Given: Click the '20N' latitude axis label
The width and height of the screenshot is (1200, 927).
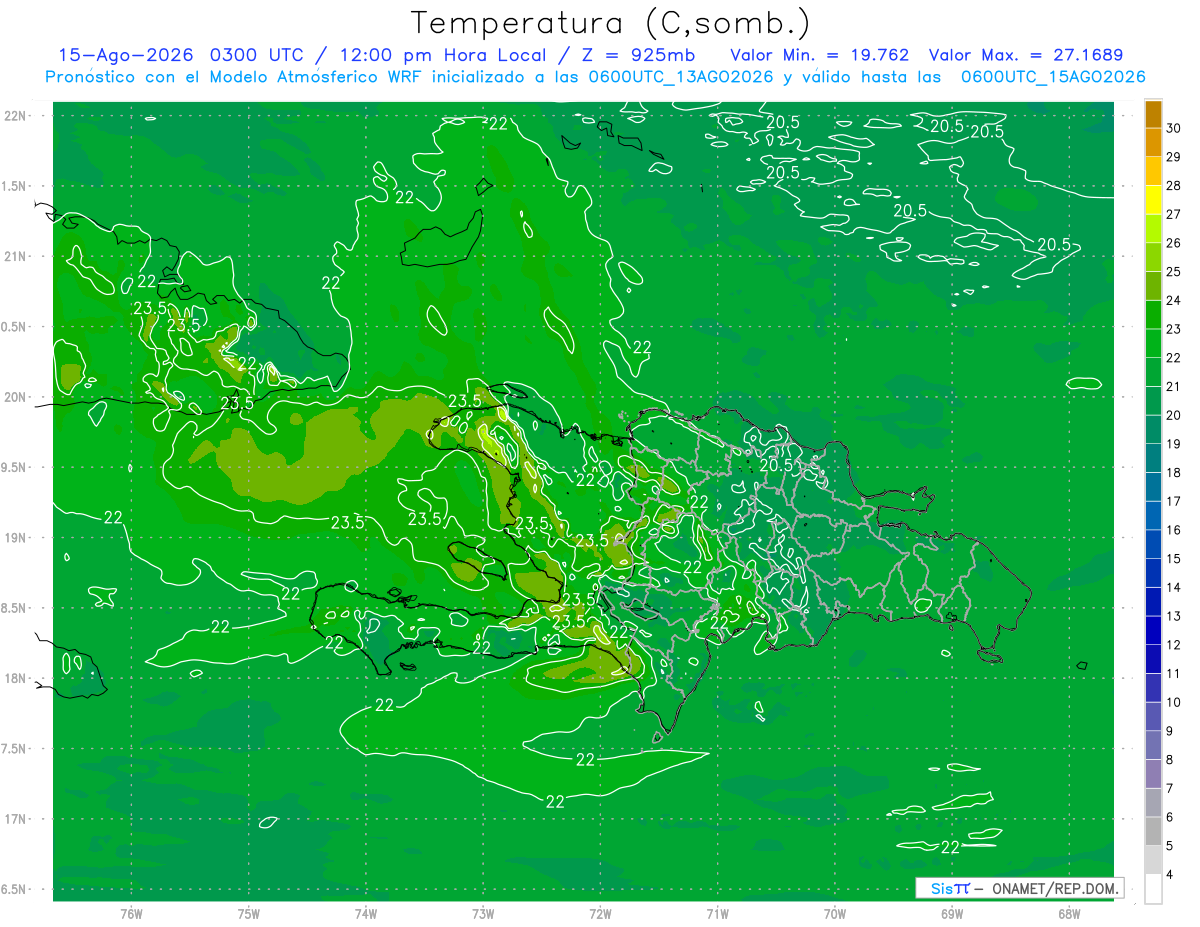Looking at the screenshot, I should pos(16,397).
